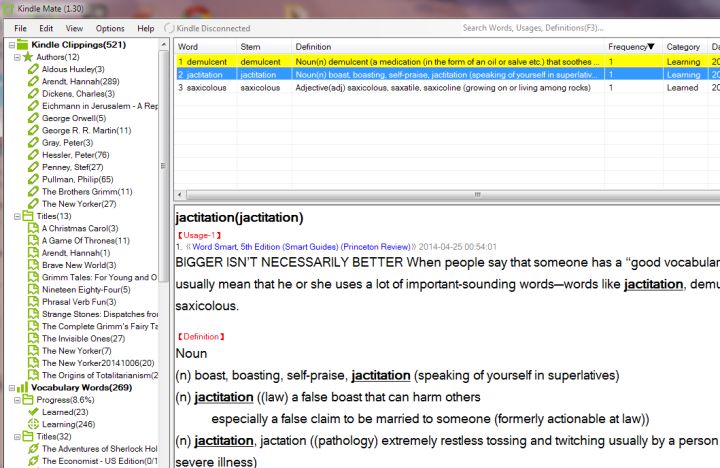Select Gray, Peter(3) in authors
The width and height of the screenshot is (720, 468).
(68, 143)
